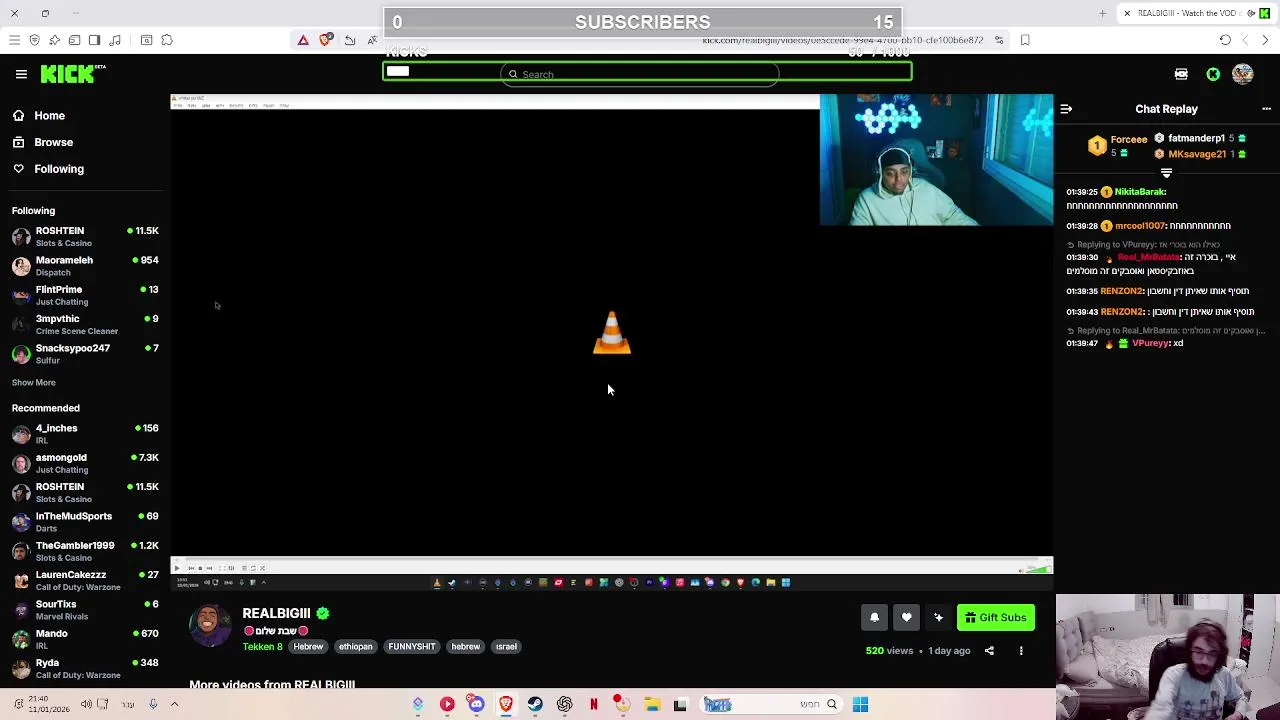The height and width of the screenshot is (720, 1280).
Task: Open FlintPrime channel
Action: 85,295
